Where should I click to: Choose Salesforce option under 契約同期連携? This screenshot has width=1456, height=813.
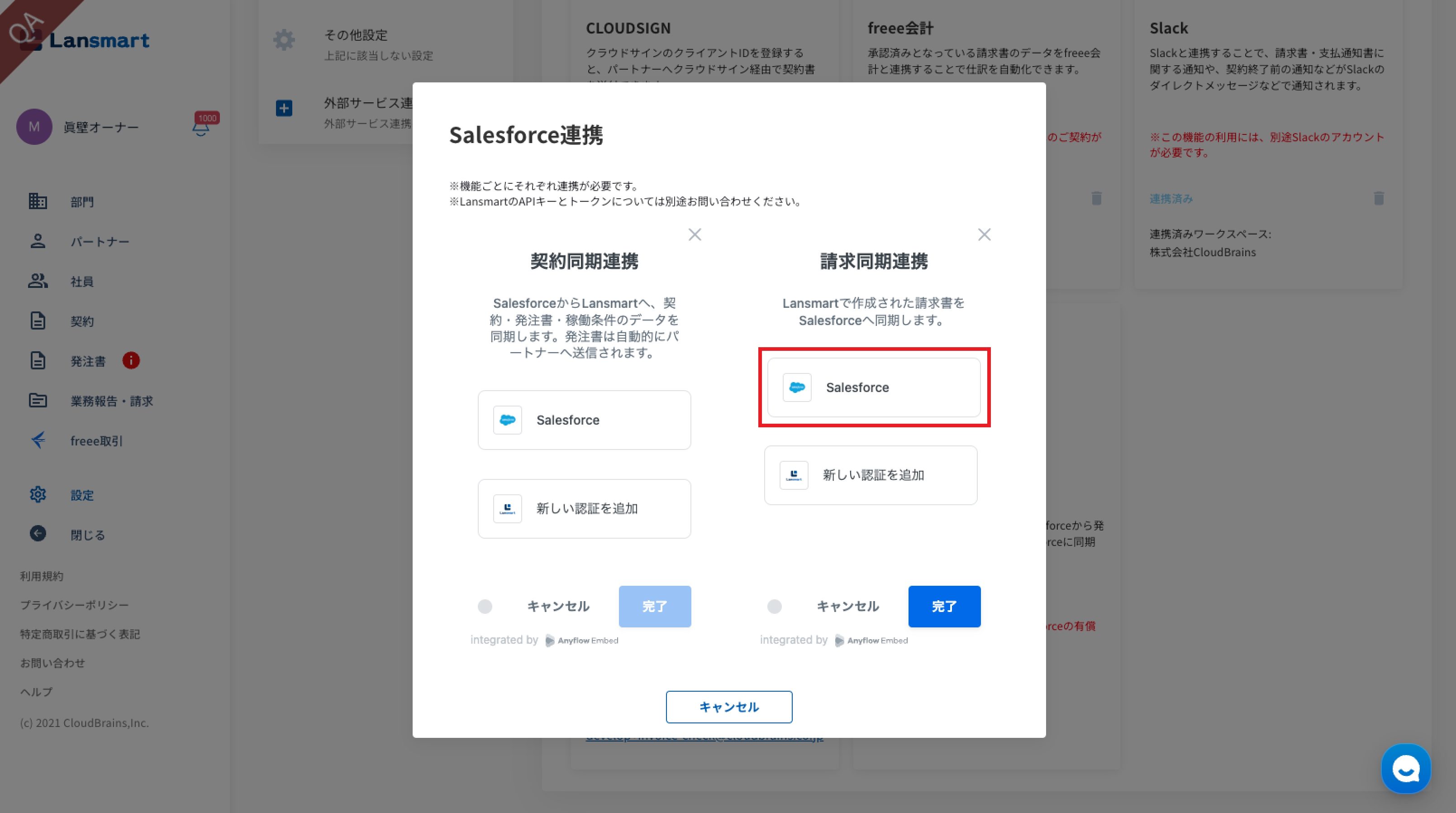coord(584,420)
